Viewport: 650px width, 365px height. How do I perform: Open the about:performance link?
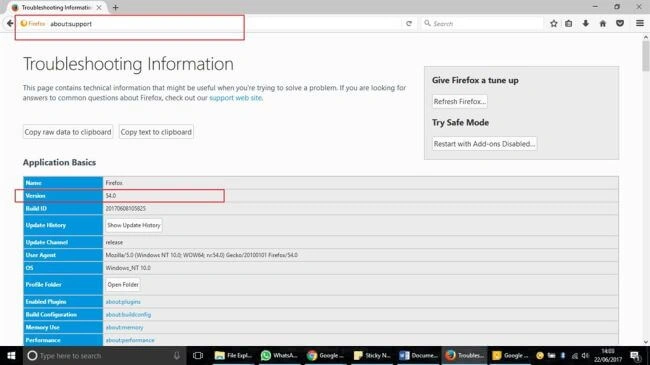[x=130, y=340]
